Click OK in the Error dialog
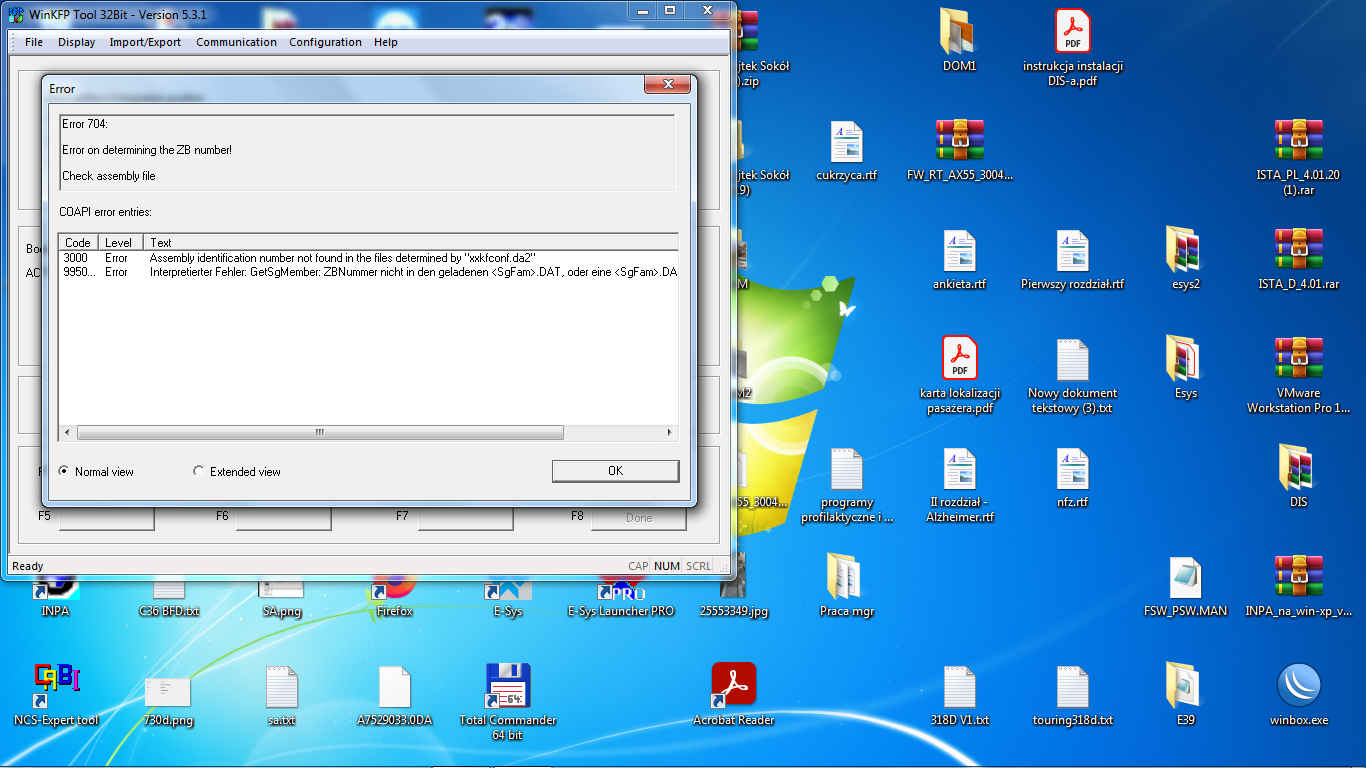1366x768 pixels. pyautogui.click(x=615, y=471)
